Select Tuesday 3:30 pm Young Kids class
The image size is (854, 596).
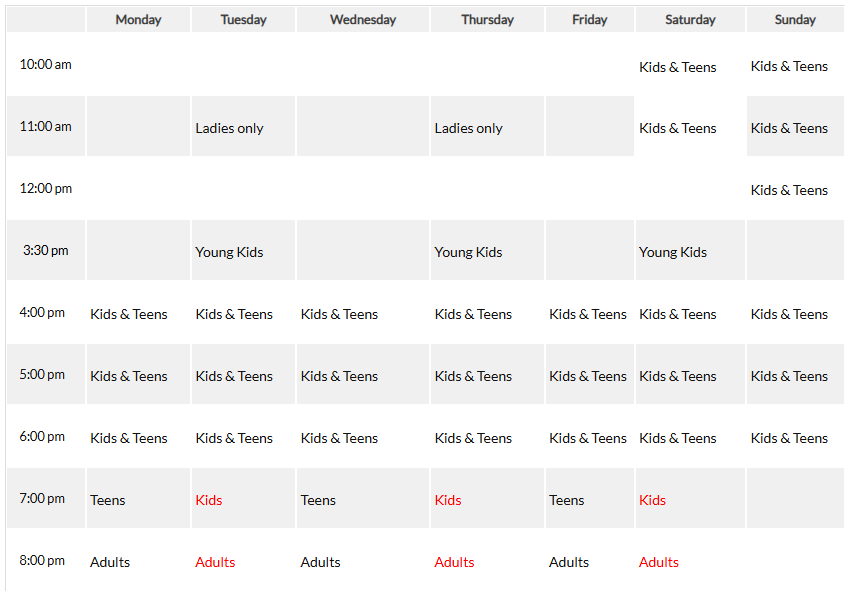click(x=229, y=252)
